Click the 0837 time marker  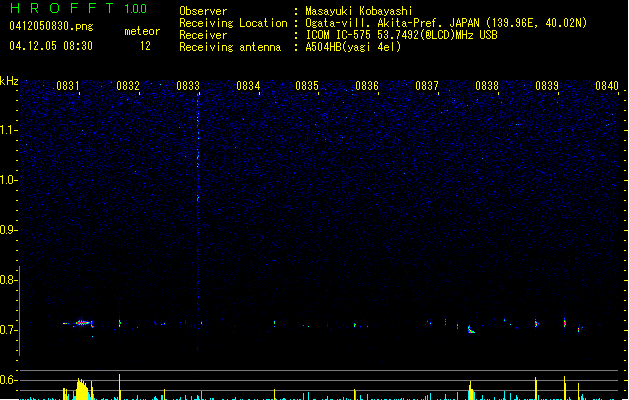pyautogui.click(x=427, y=86)
